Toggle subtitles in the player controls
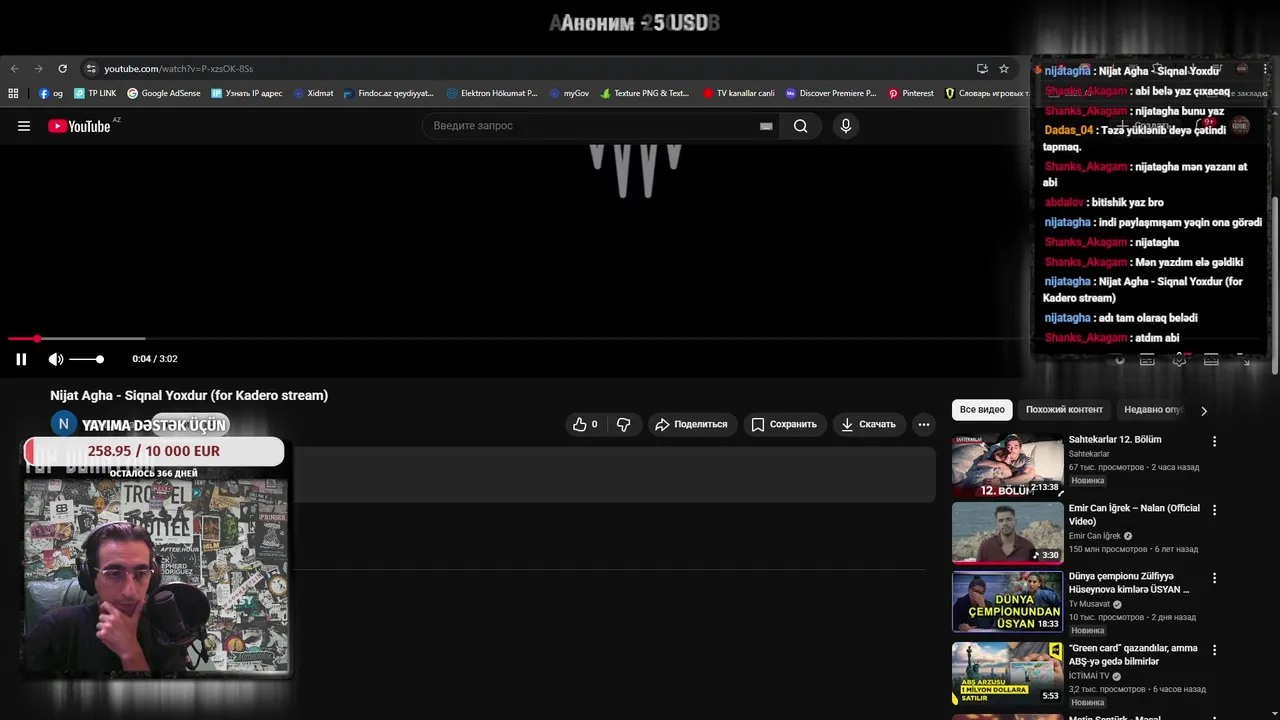 (x=1147, y=359)
